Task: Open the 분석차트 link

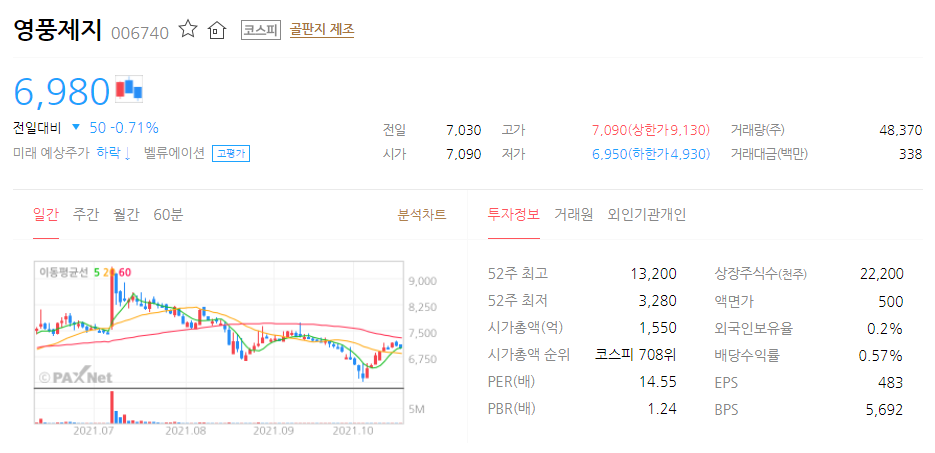Action: coord(422,215)
